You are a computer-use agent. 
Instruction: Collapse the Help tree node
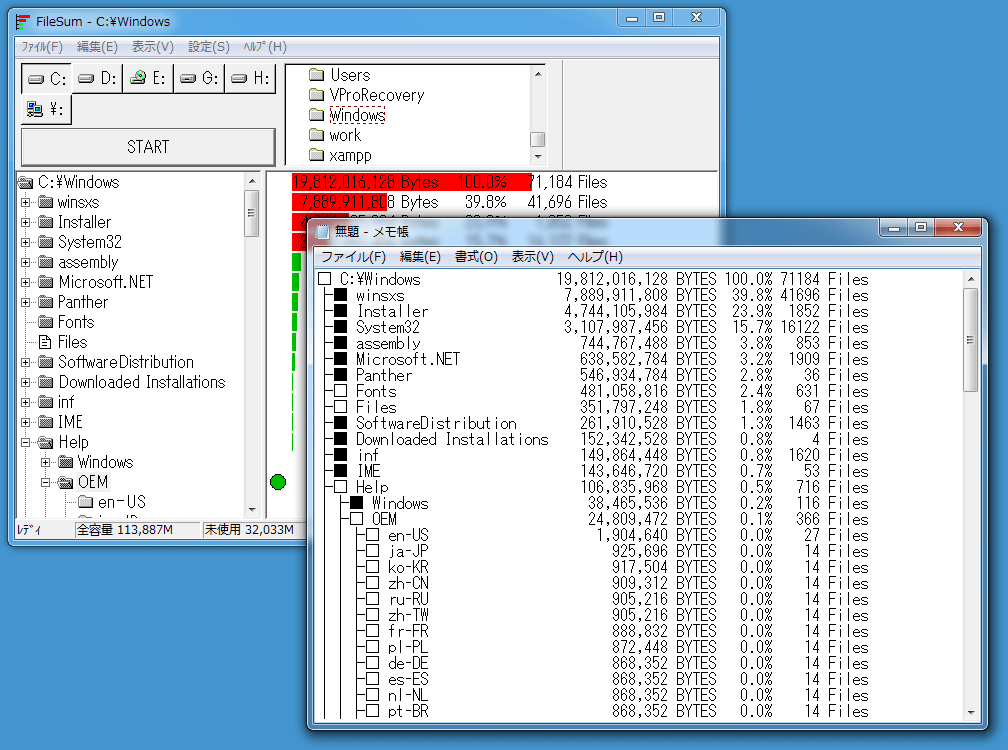coord(26,442)
